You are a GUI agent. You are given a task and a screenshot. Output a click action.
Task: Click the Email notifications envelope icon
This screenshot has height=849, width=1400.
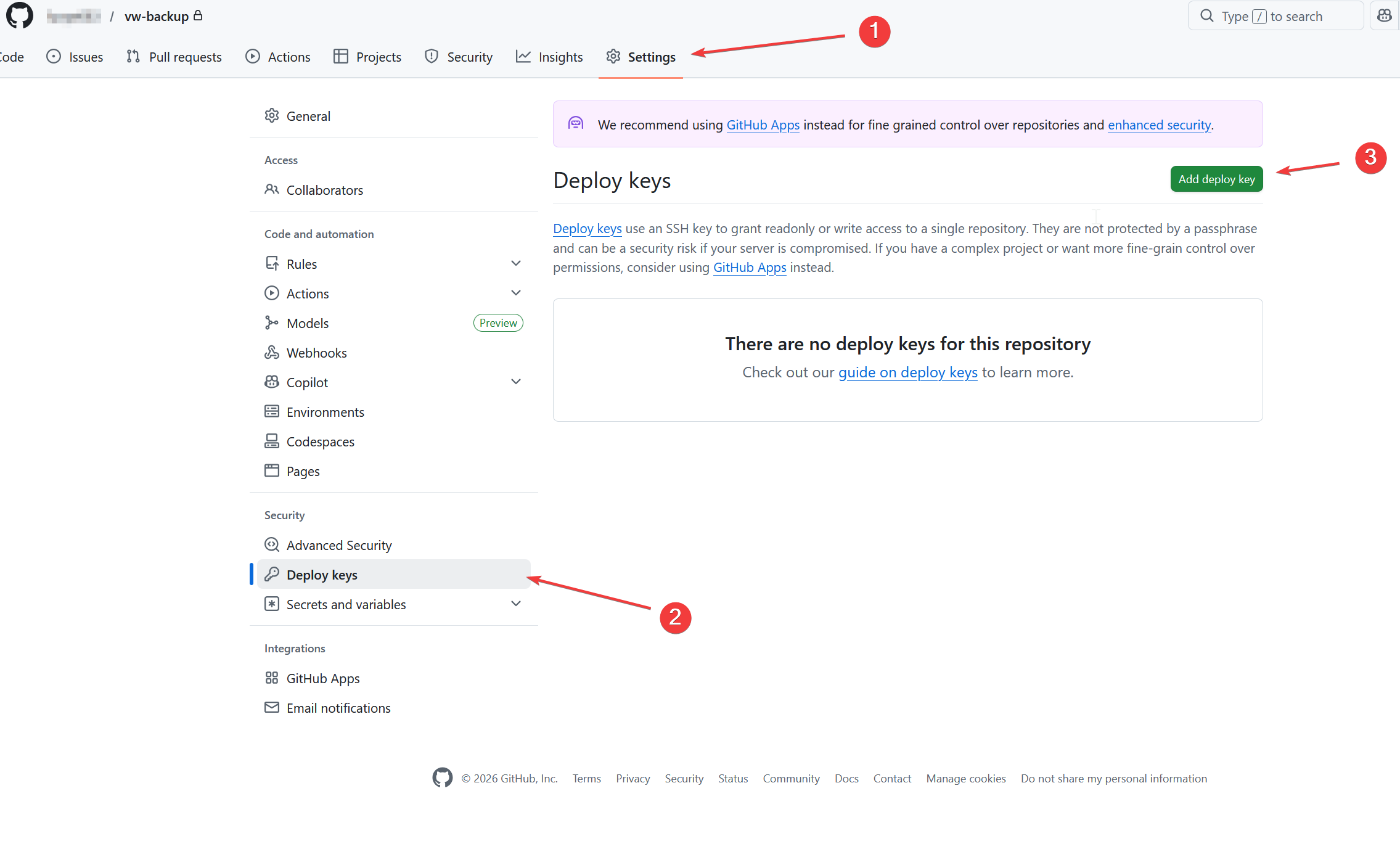pos(272,708)
